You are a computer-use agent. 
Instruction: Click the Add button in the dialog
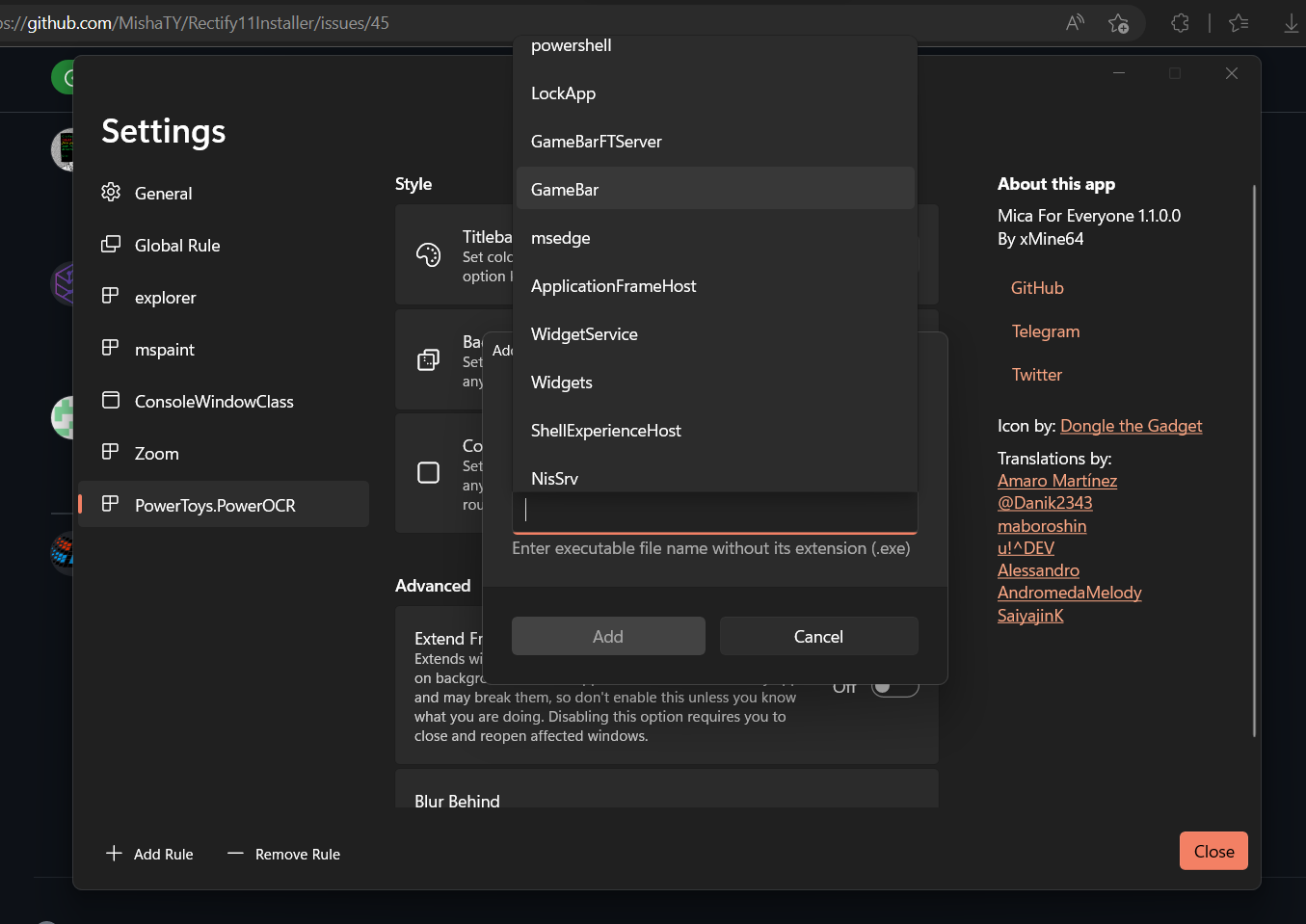tap(608, 636)
